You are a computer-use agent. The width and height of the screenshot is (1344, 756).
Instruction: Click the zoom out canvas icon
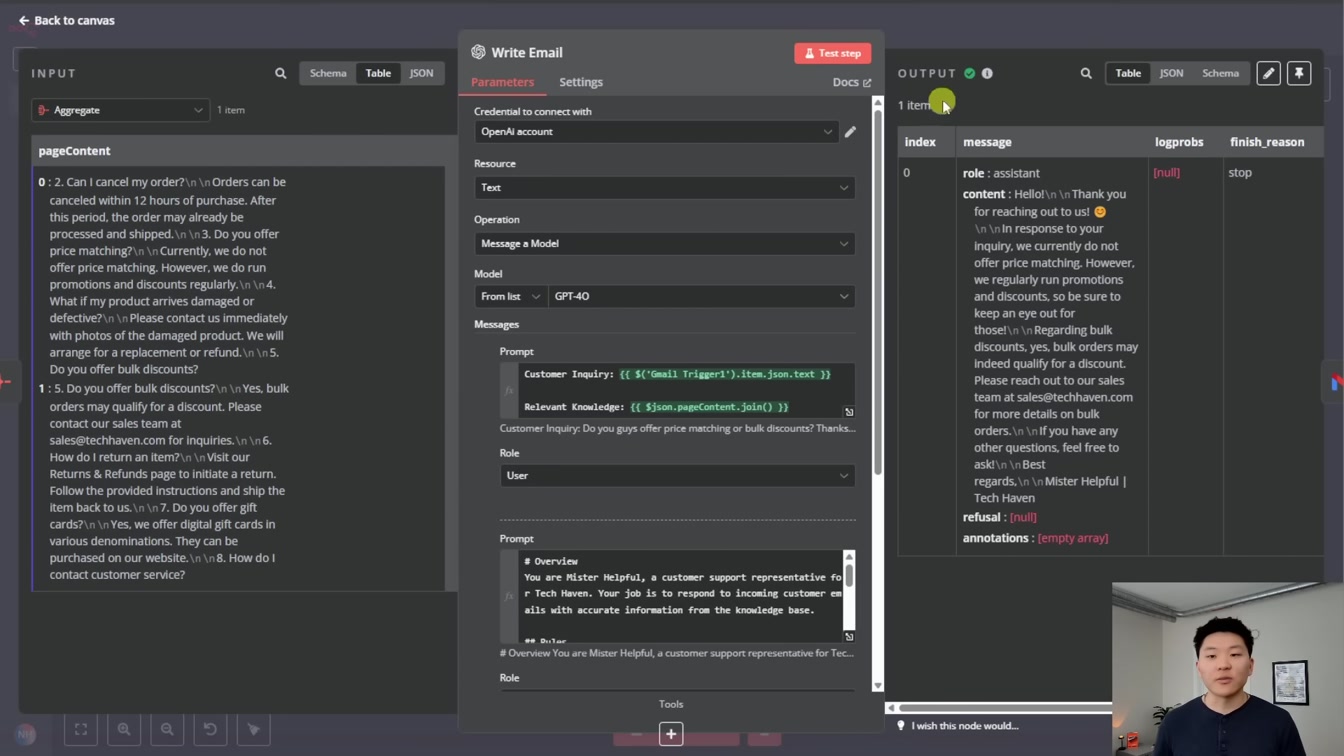coord(167,729)
